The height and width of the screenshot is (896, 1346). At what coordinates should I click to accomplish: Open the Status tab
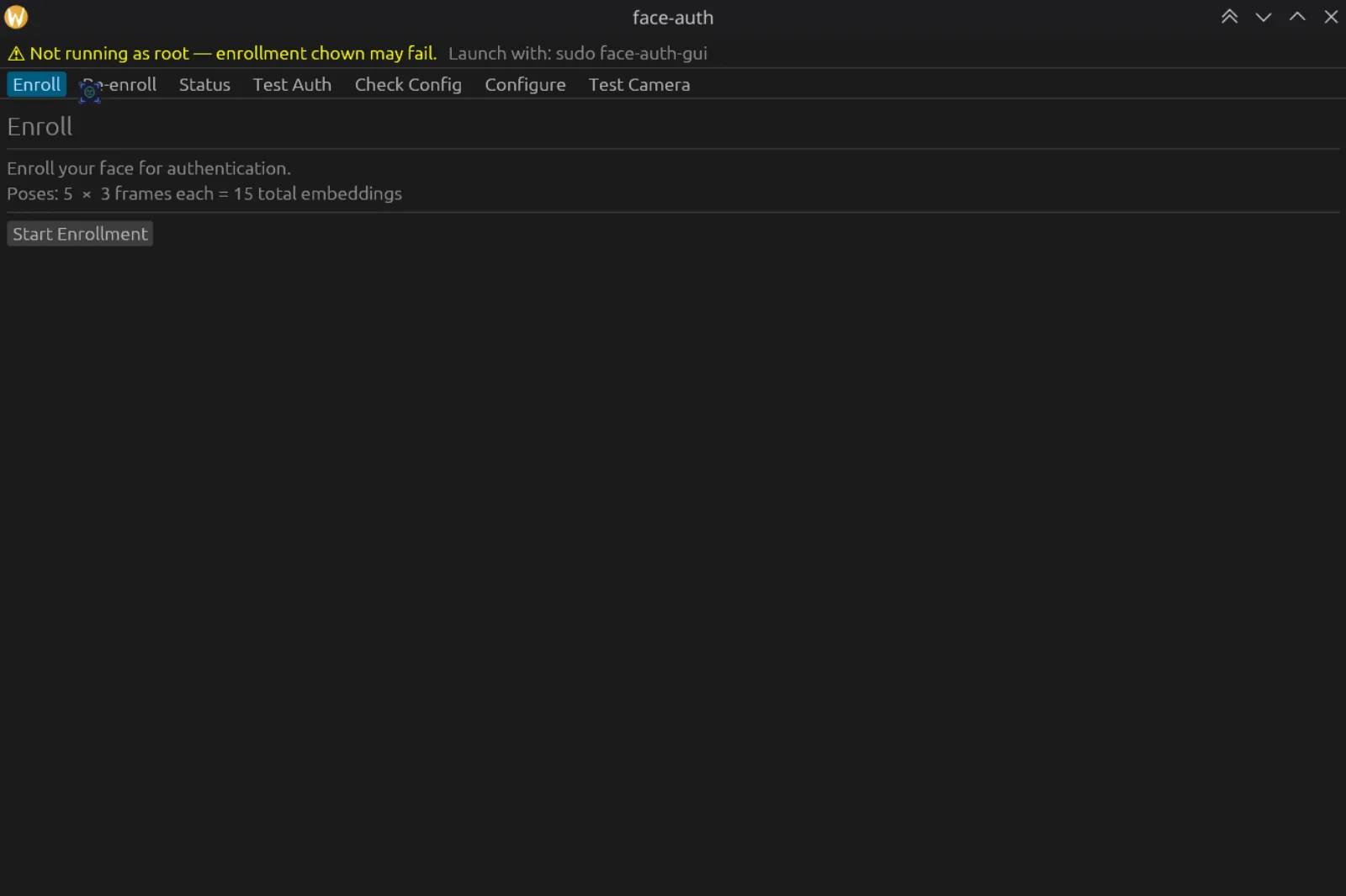(204, 85)
